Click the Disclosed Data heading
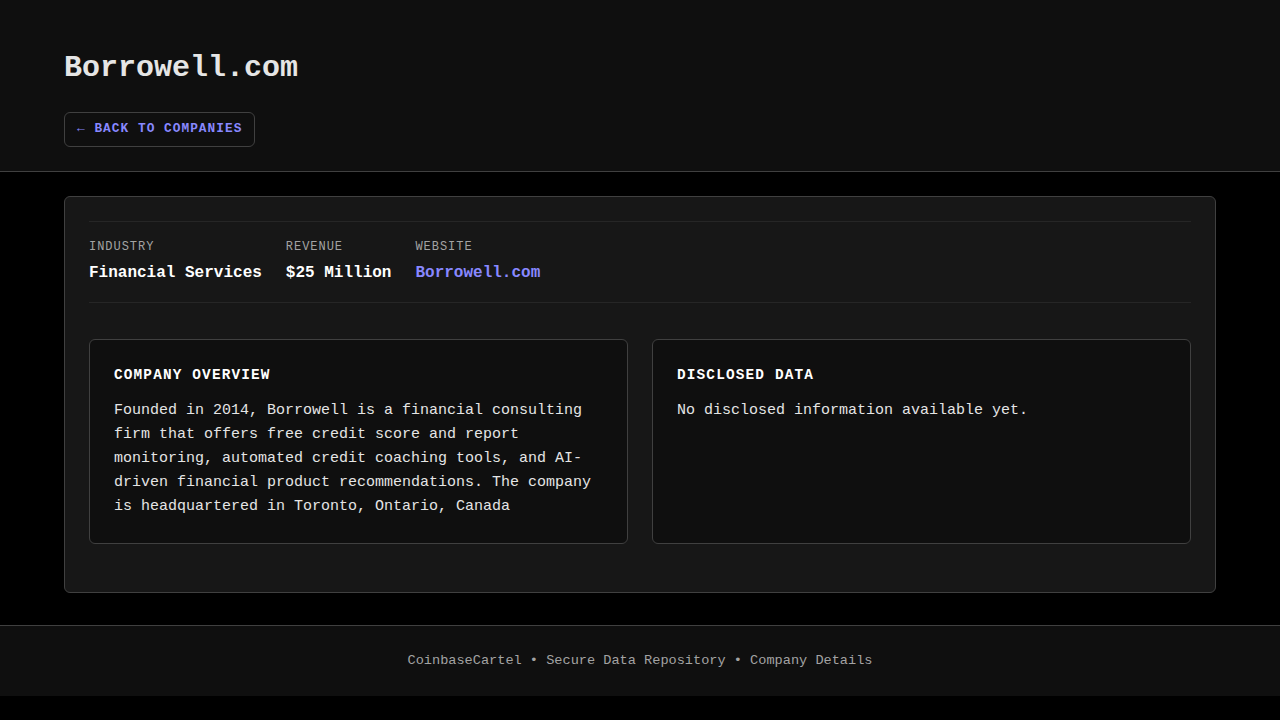 [x=745, y=375]
